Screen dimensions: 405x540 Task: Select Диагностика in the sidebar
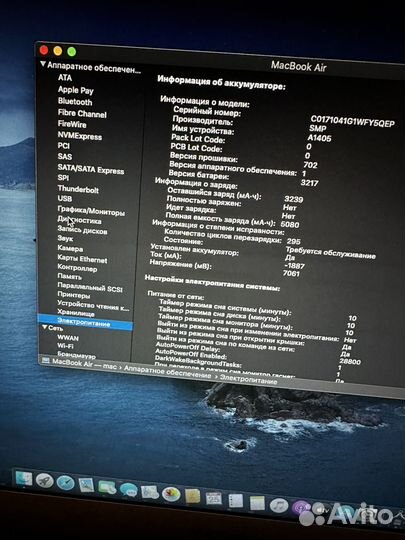(79, 220)
